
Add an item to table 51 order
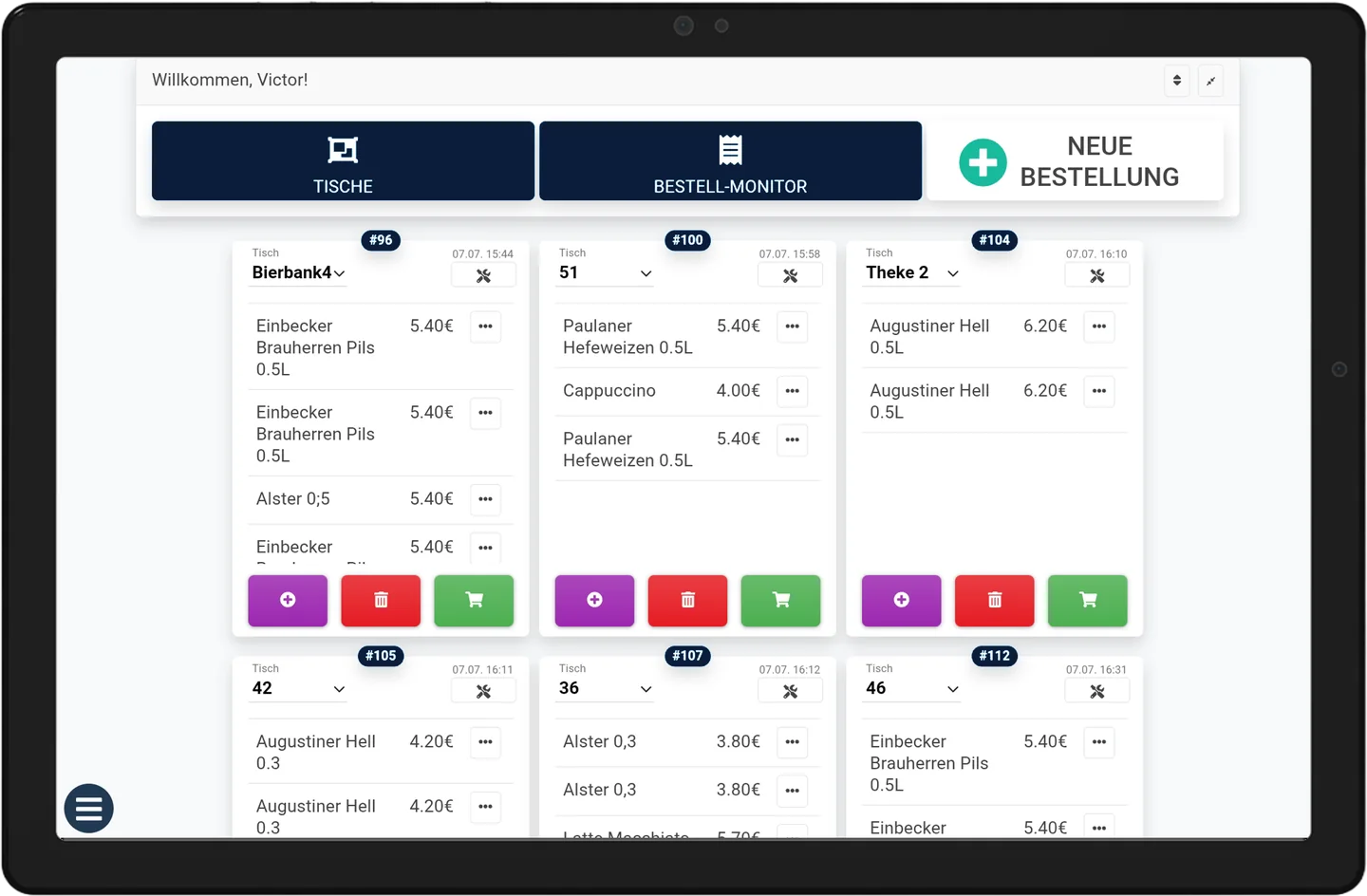pos(594,600)
